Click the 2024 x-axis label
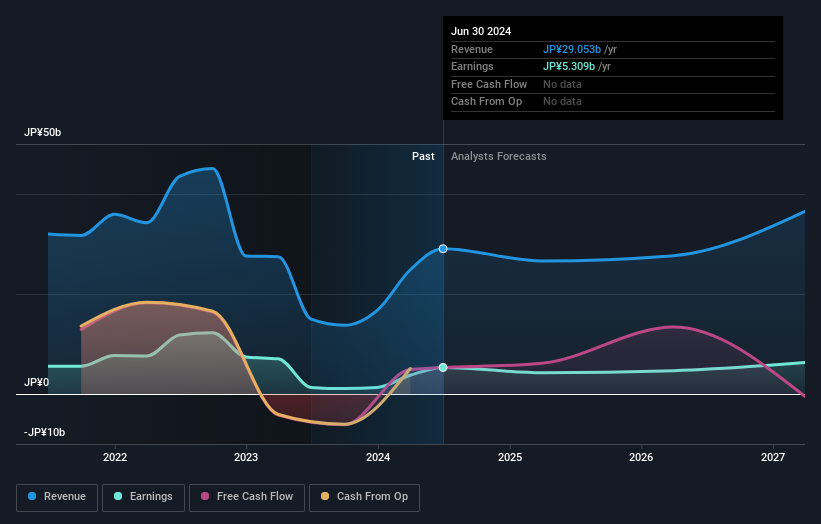 378,457
